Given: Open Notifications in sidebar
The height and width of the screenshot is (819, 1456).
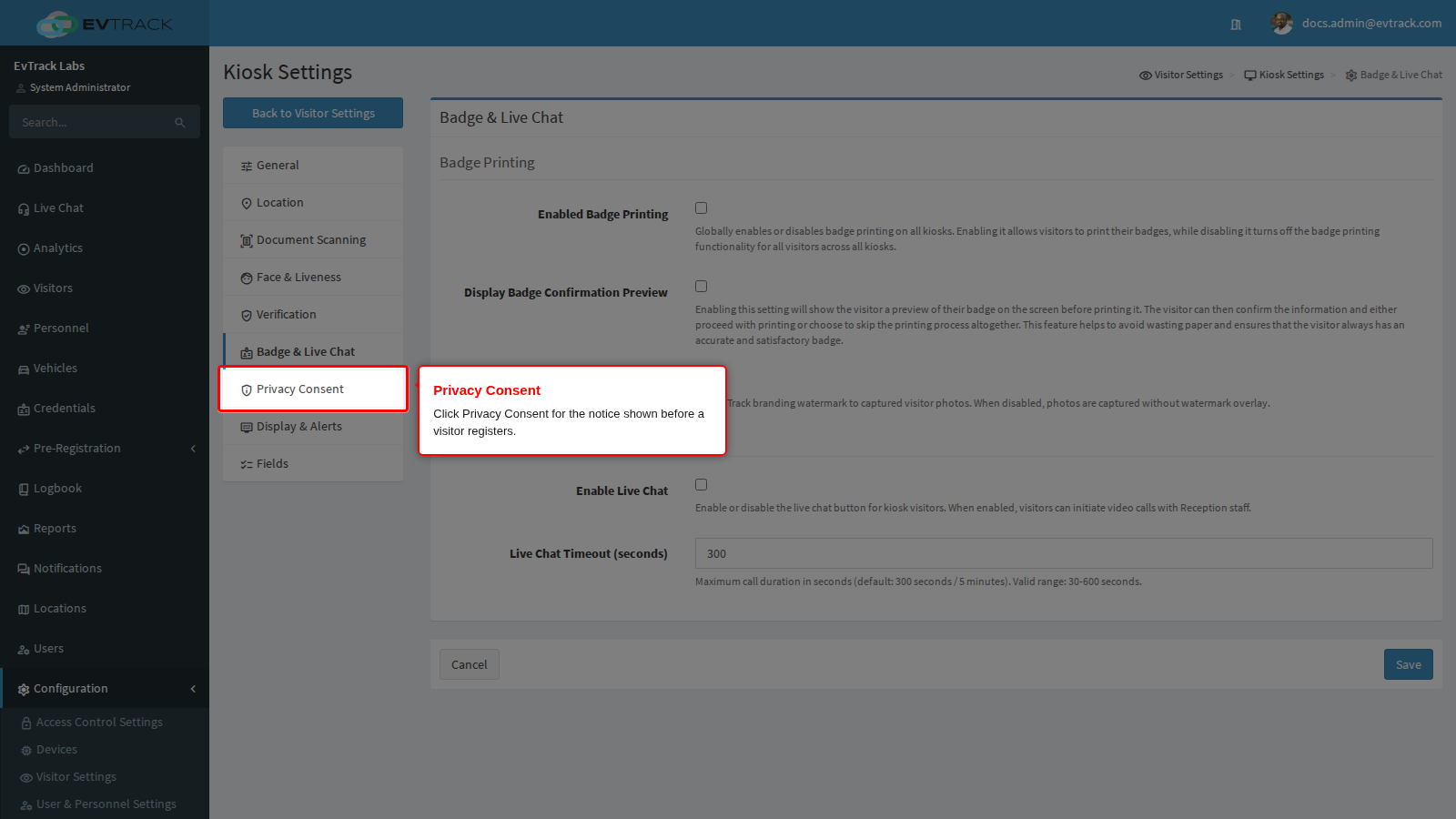Looking at the screenshot, I should (x=105, y=569).
